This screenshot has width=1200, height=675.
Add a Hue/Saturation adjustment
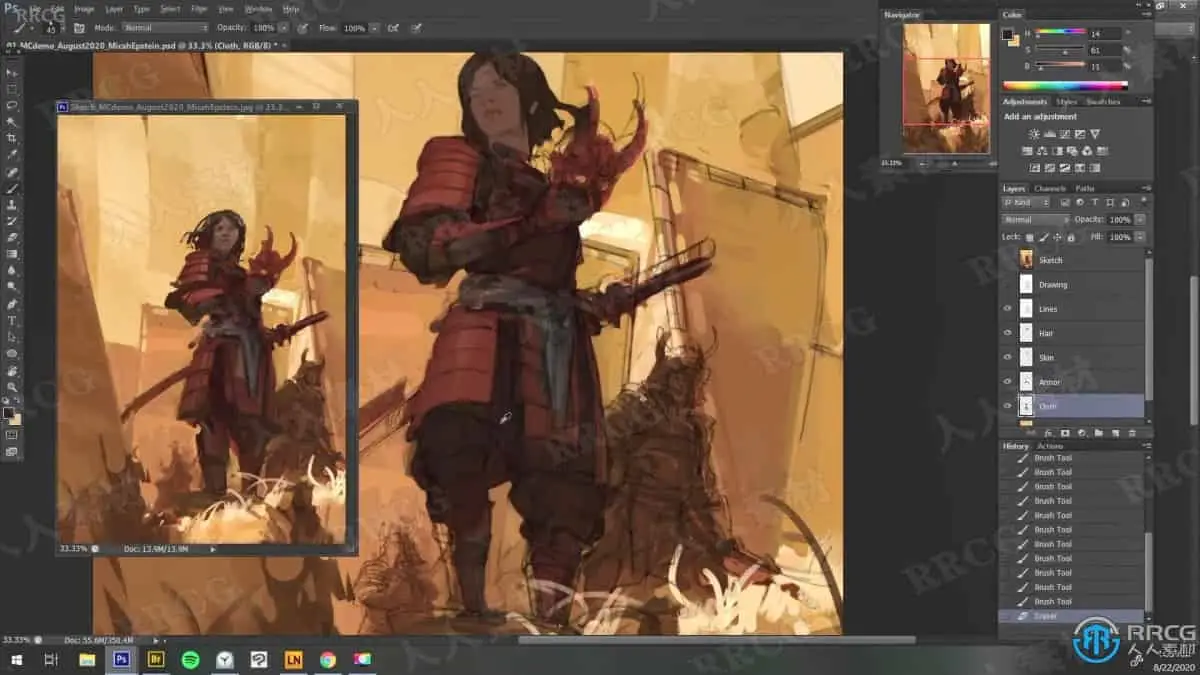pos(1027,151)
